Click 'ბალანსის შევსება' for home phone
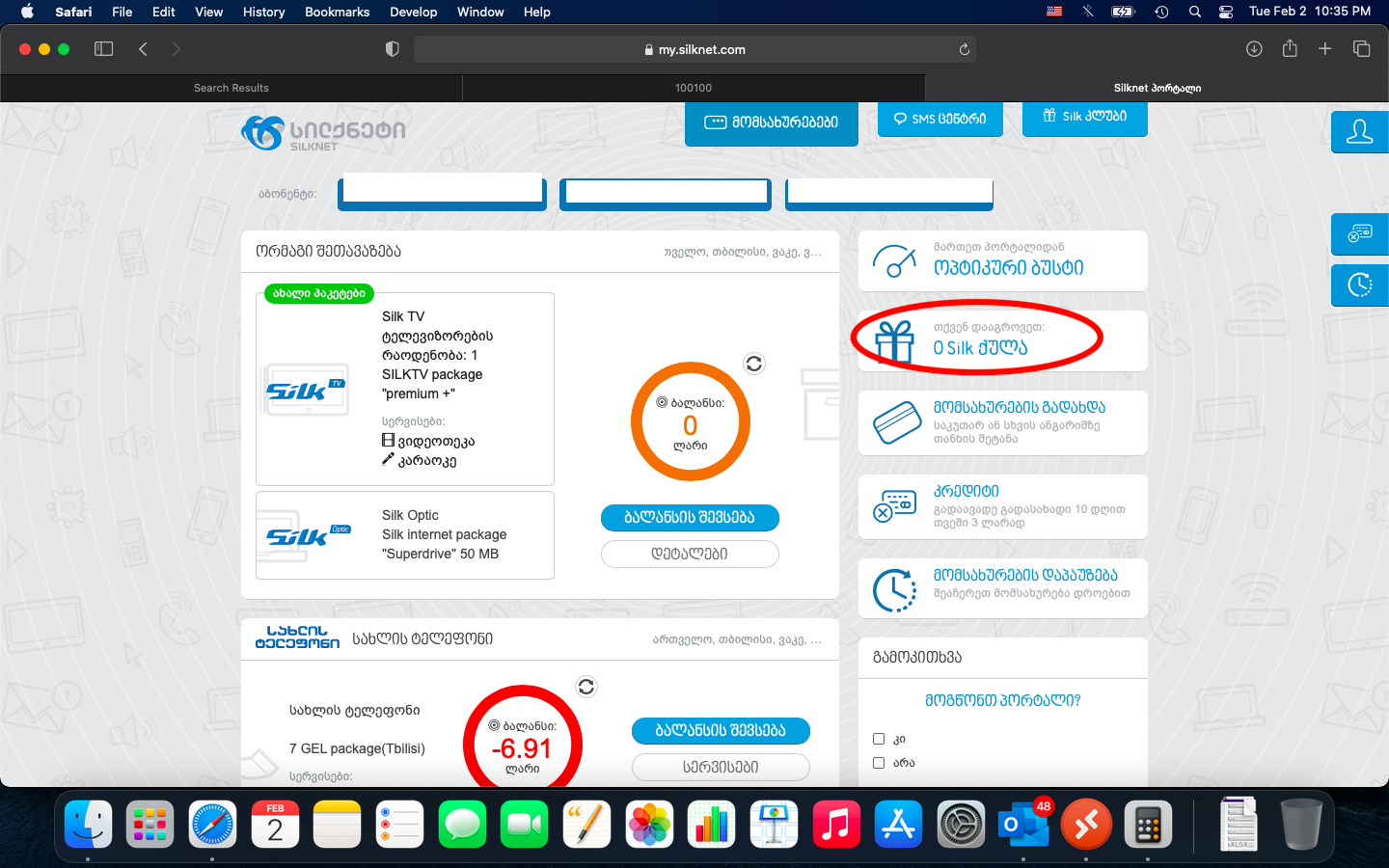This screenshot has height=868, width=1389. (x=721, y=731)
